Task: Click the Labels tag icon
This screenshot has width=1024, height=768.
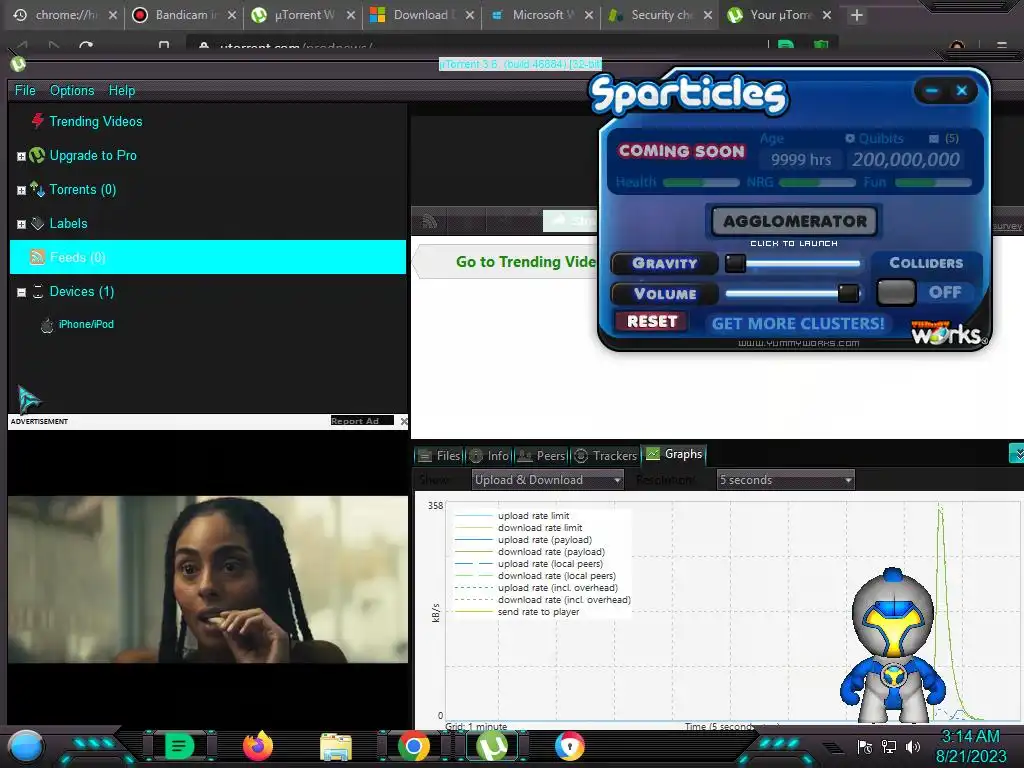Action: click(x=37, y=223)
